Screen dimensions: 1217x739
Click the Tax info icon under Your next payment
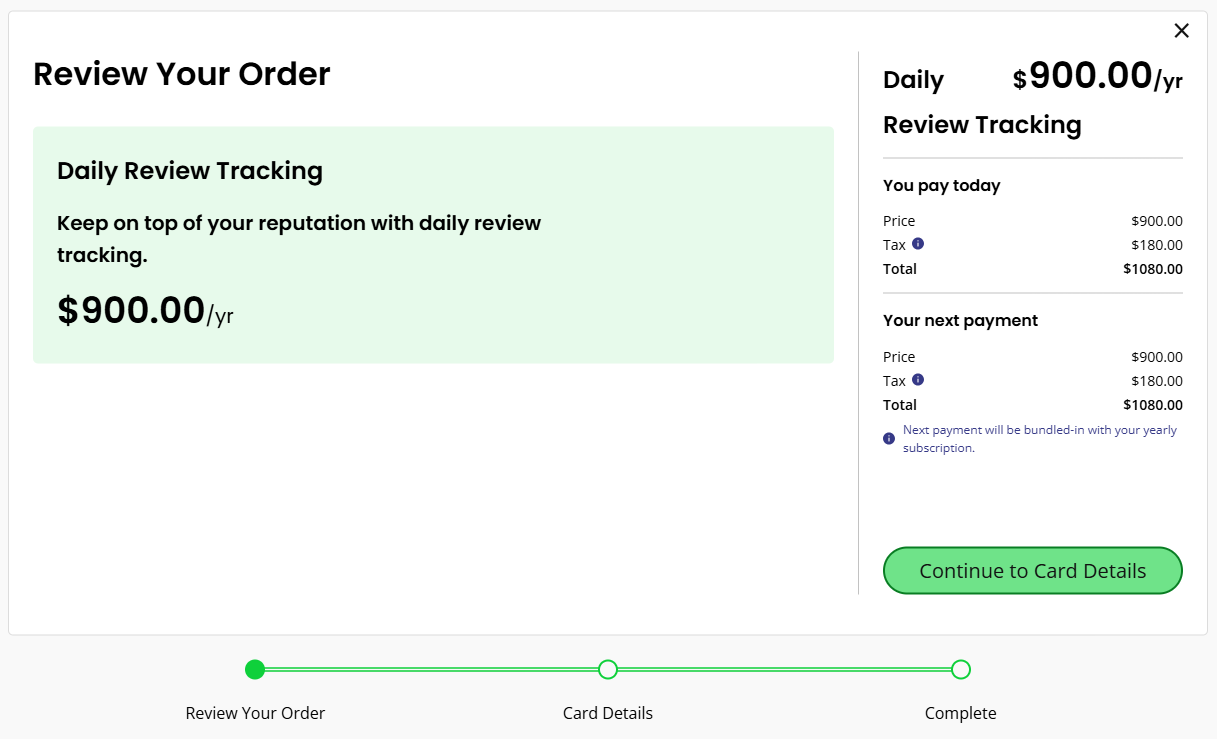[x=918, y=379]
